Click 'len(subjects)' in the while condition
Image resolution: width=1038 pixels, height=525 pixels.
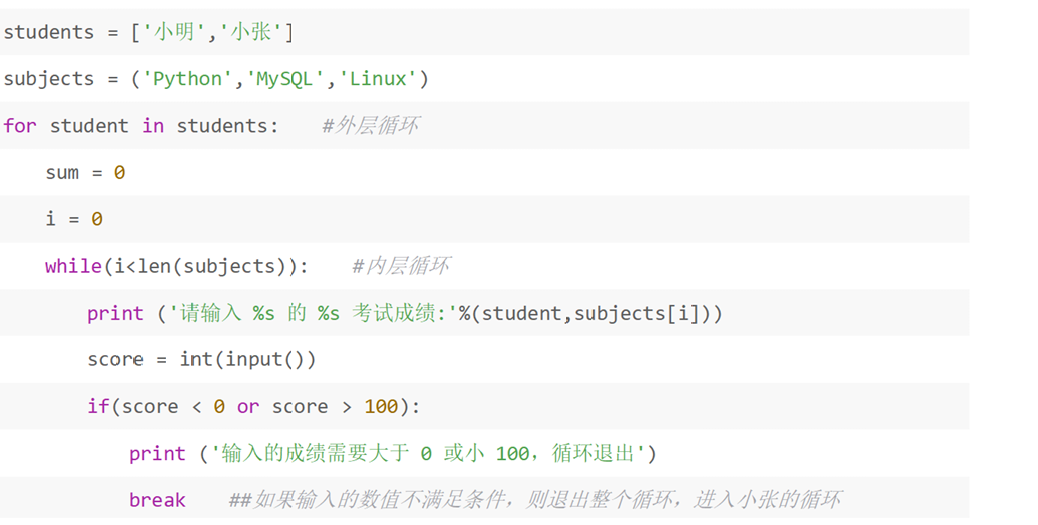212,266
